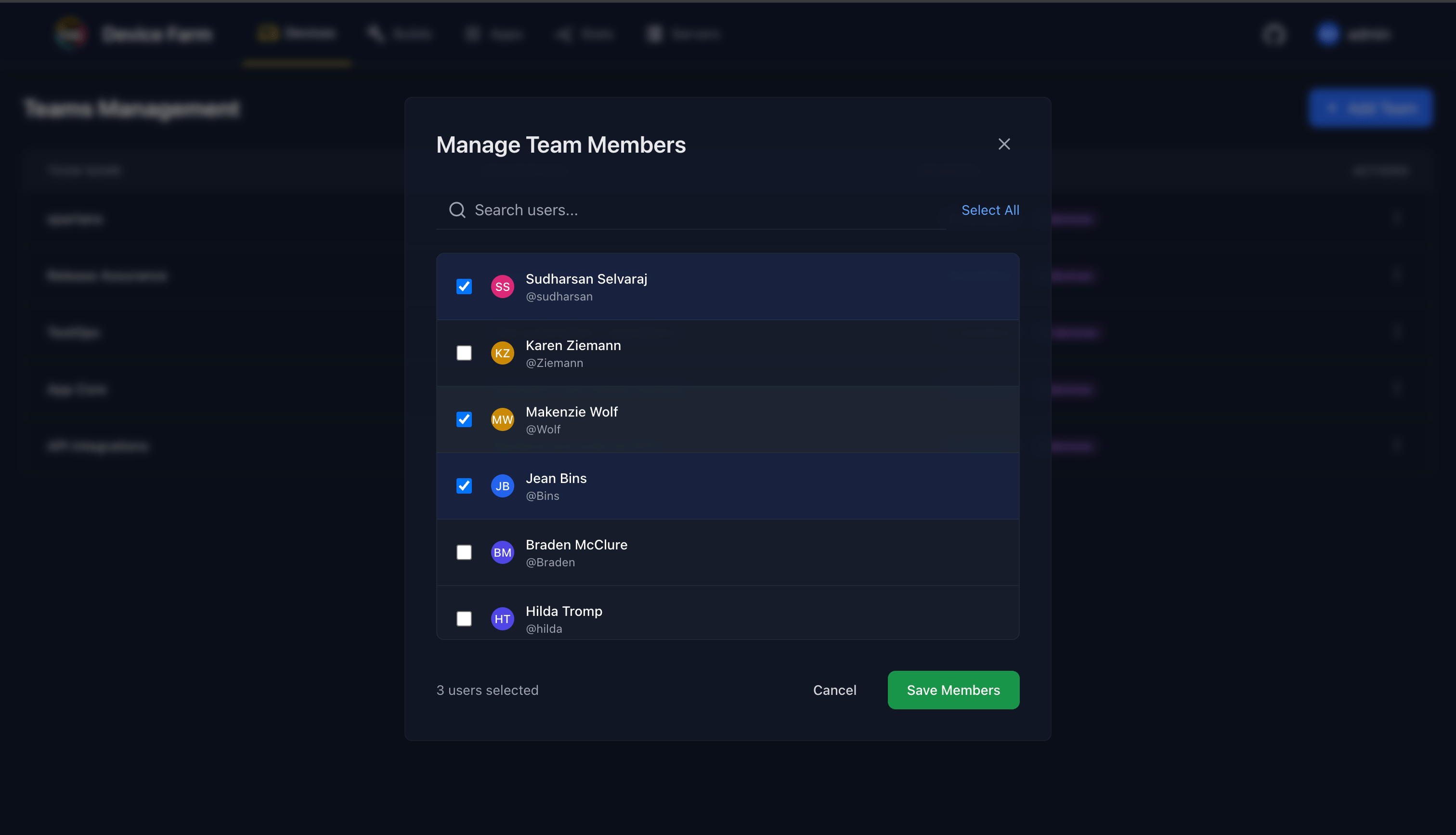The height and width of the screenshot is (835, 1456).
Task: Switch to the highlighted Devices tab
Action: pos(297,33)
